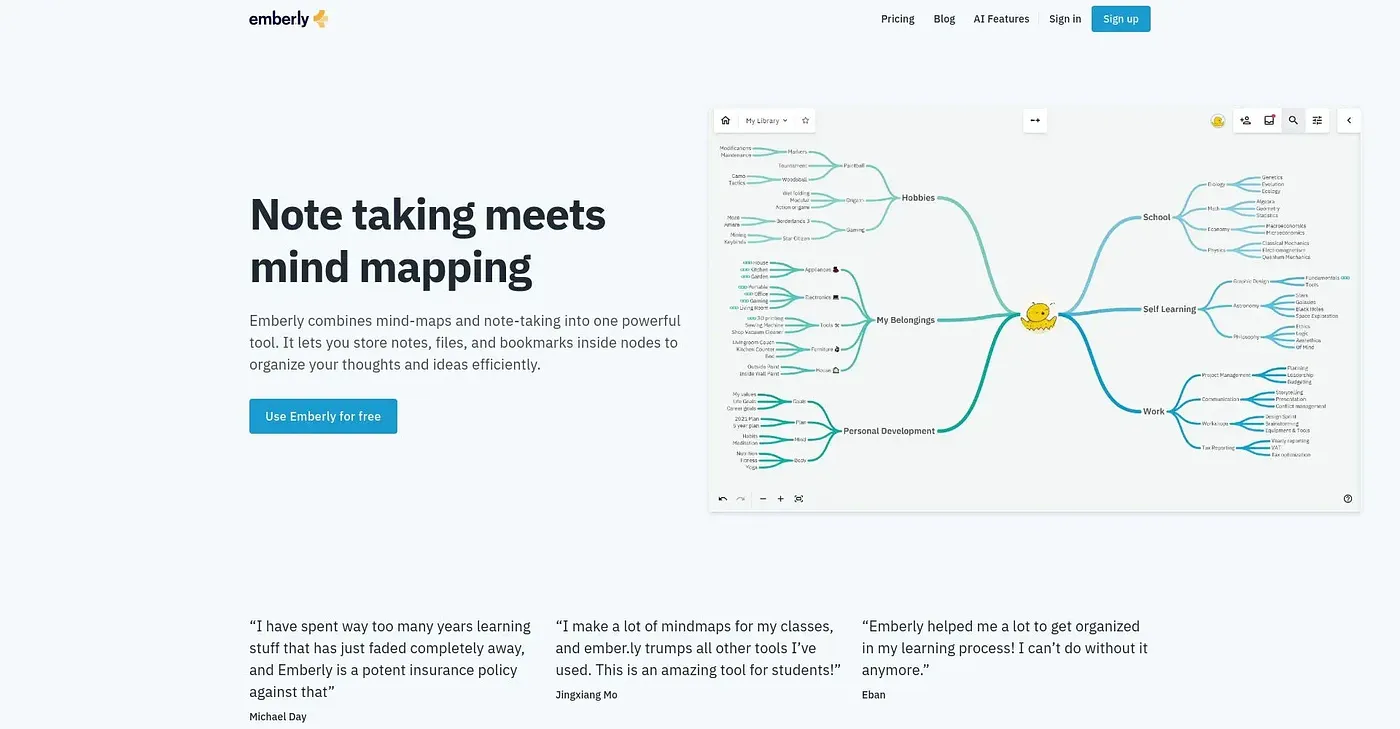Click the Sign in link
This screenshot has height=729, width=1400.
1065,19
